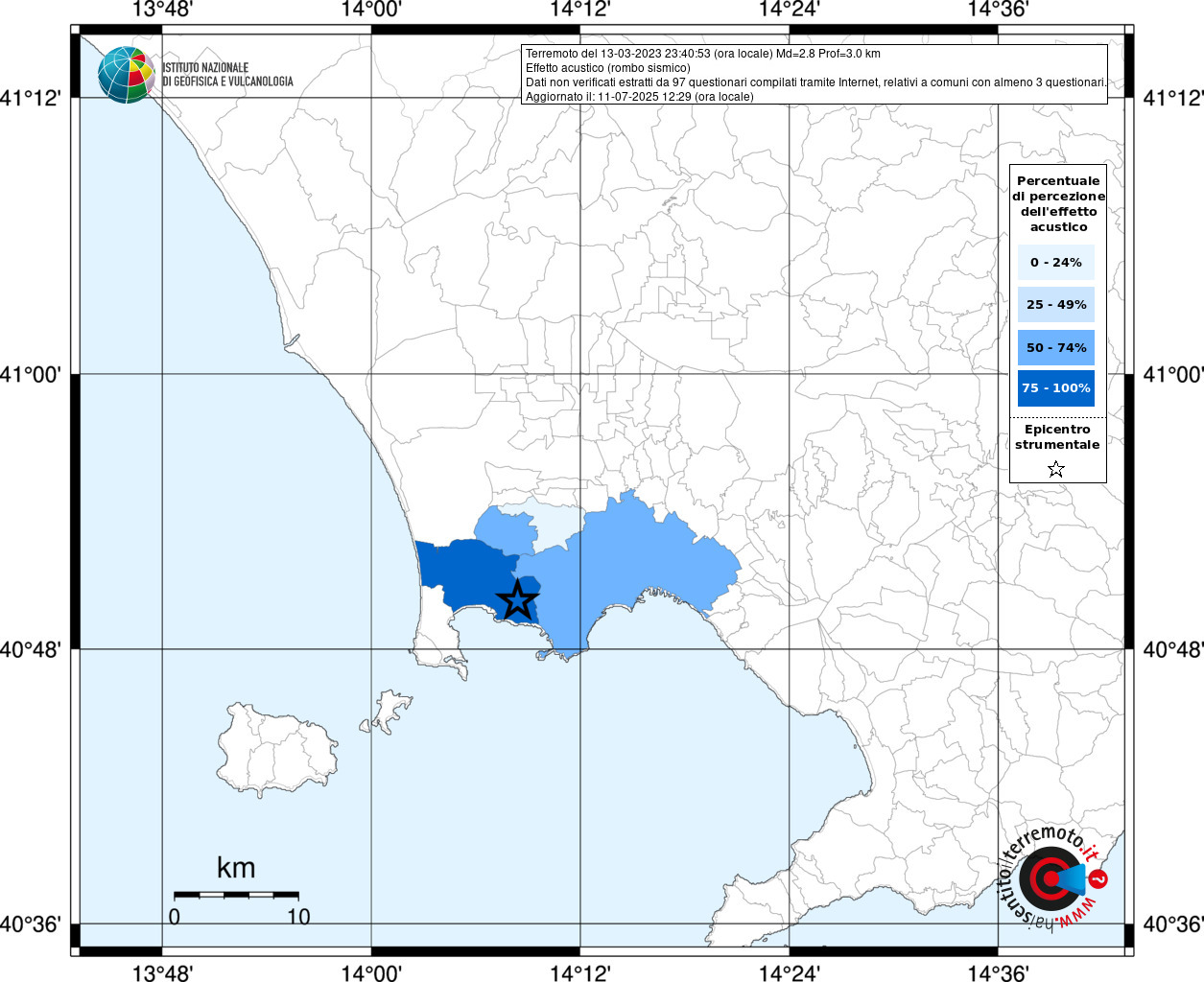Click the red question mark icon
Viewport: 1204px width, 982px height.
(1099, 878)
